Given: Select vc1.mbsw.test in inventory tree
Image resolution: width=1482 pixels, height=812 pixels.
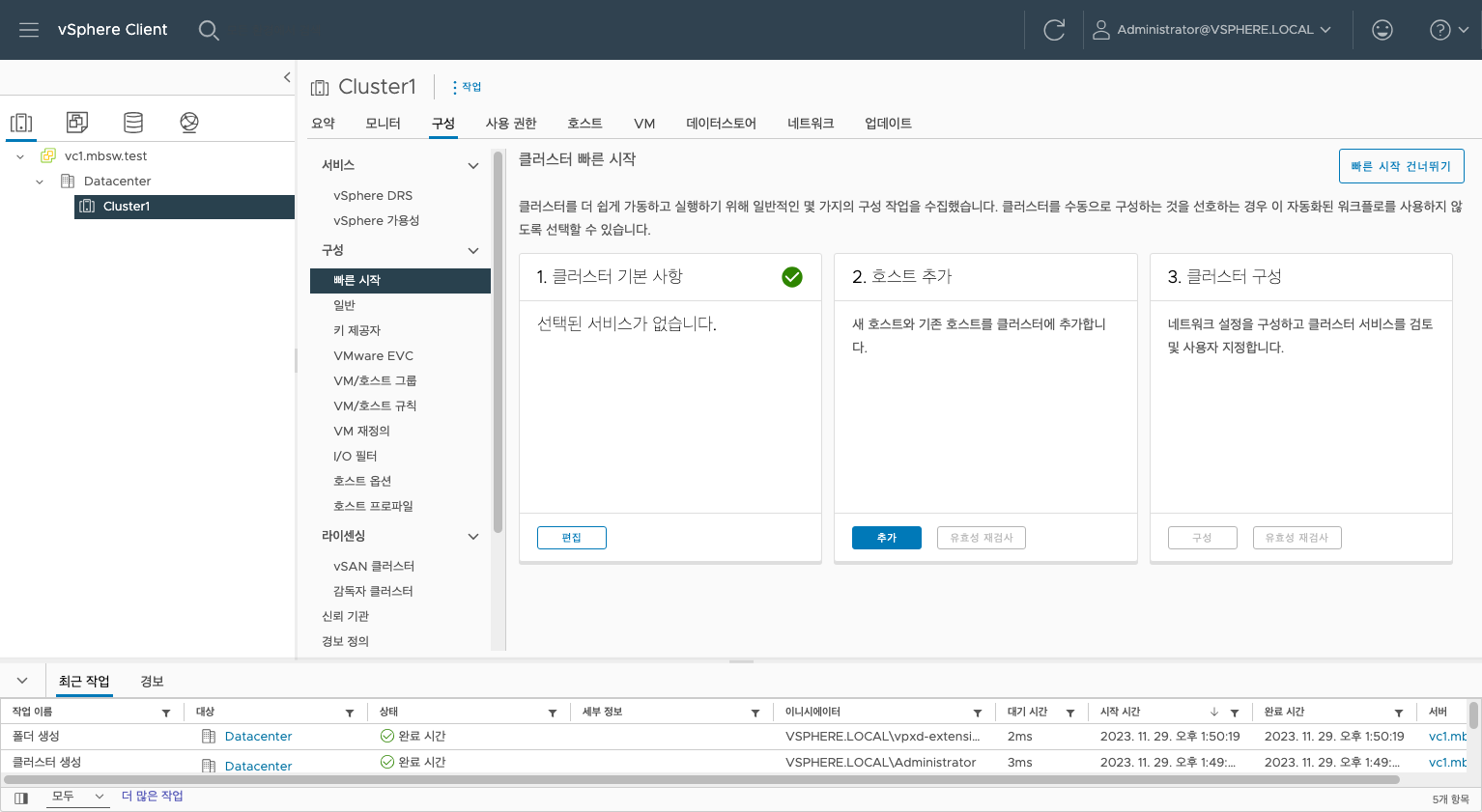Looking at the screenshot, I should click(x=105, y=155).
